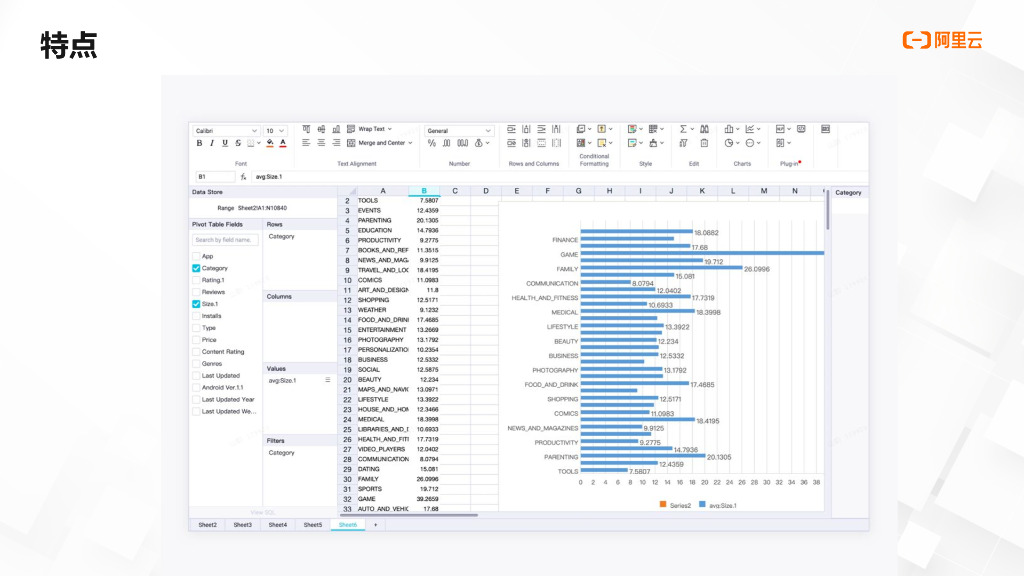
Task: Click the pivot field search box
Action: pyautogui.click(x=225, y=240)
